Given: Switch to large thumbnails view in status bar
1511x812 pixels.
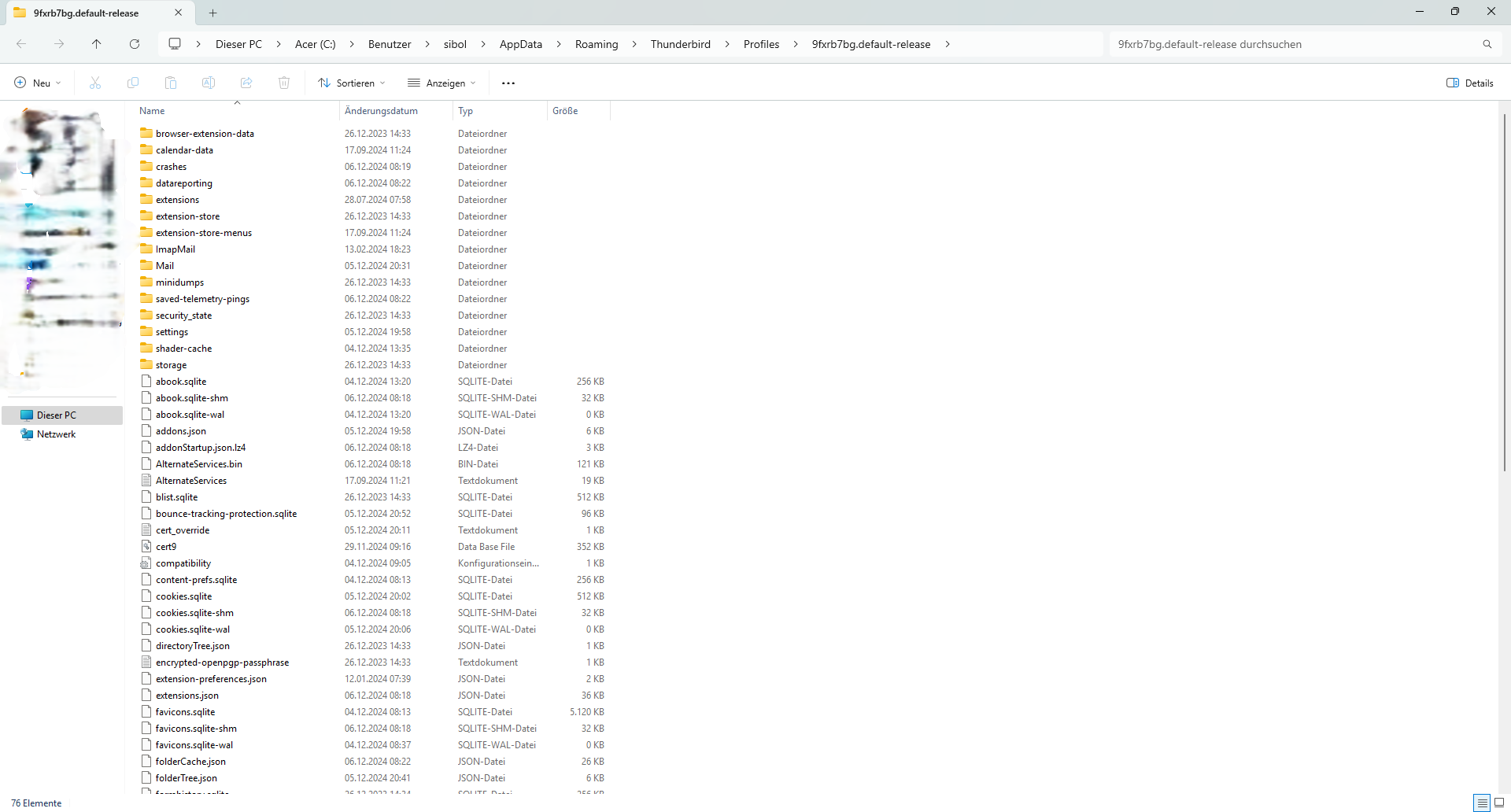Looking at the screenshot, I should 1499,803.
